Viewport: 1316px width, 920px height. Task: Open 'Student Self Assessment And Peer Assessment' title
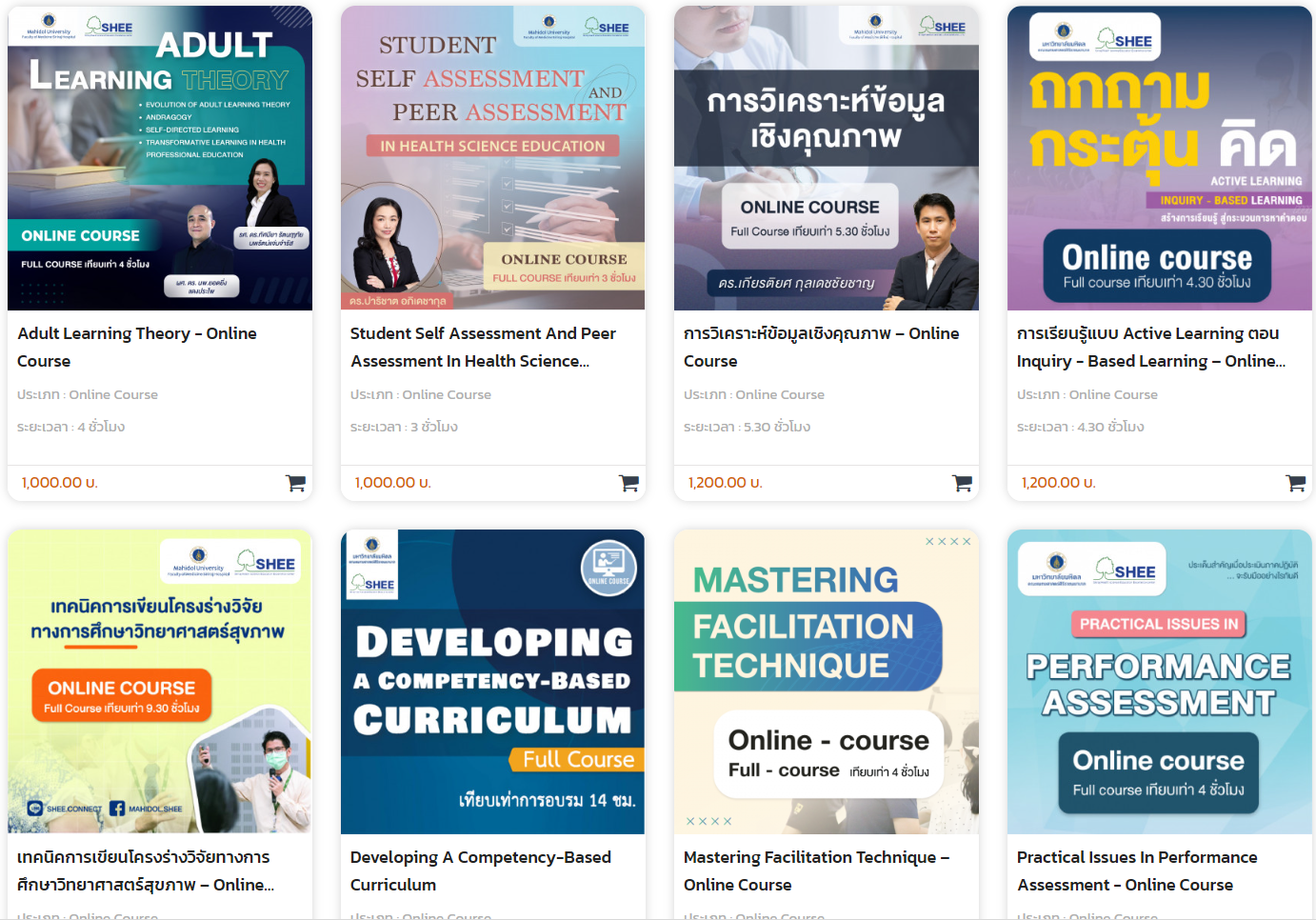(x=483, y=347)
